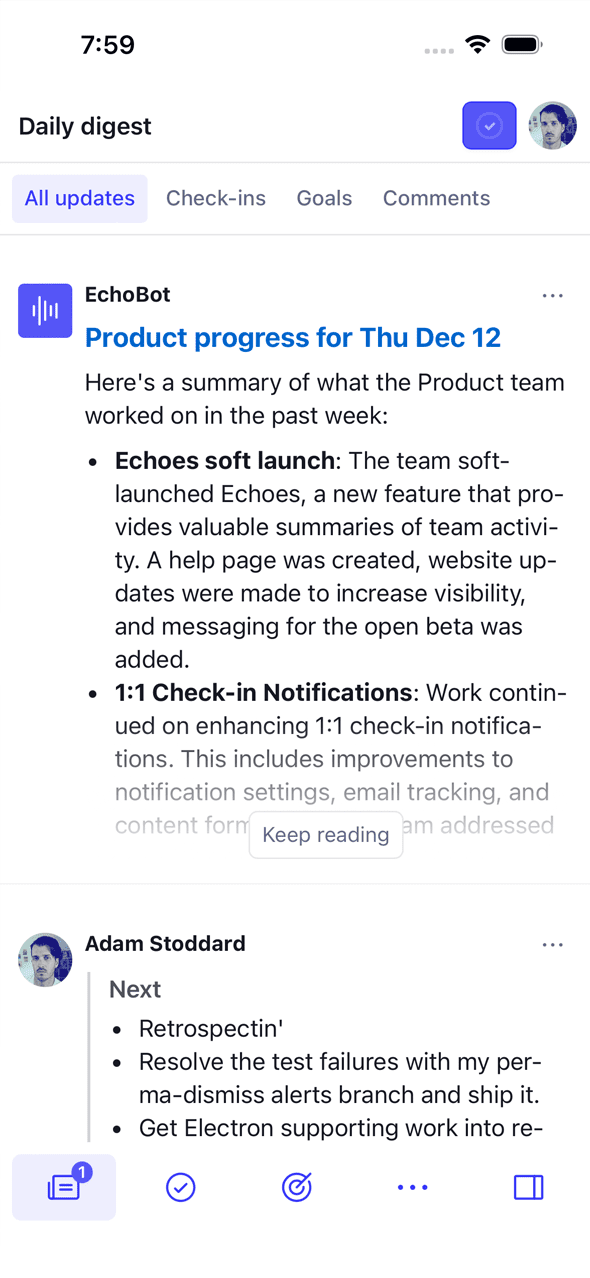Tap the blue checkmark button in the header
Viewport: 590px width, 1278px height.
point(489,125)
